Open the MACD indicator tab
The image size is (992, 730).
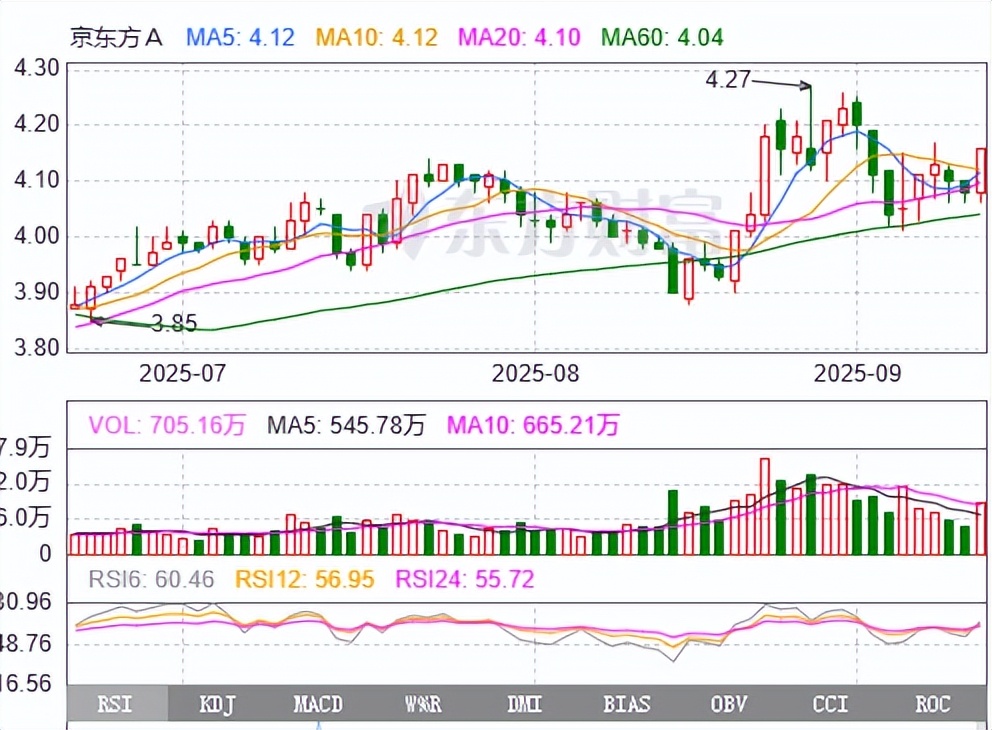tap(318, 703)
